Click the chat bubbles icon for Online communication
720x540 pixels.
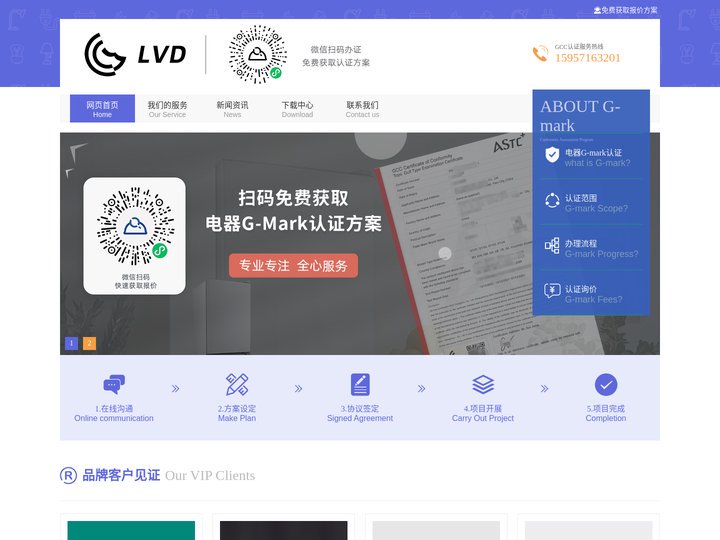114,384
